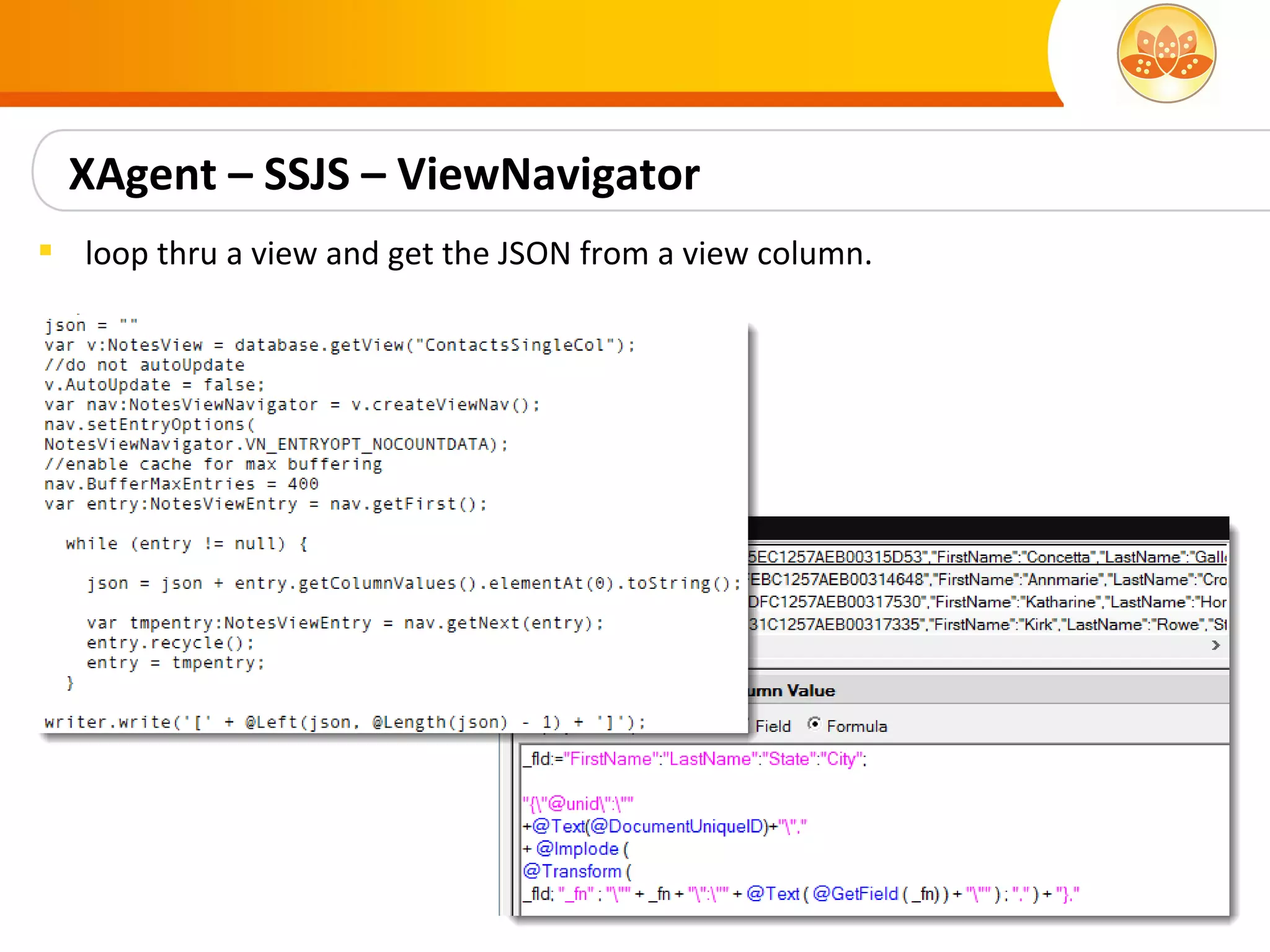The image size is (1270, 952).
Task: Click the while (entry != null) line
Action: (x=187, y=544)
